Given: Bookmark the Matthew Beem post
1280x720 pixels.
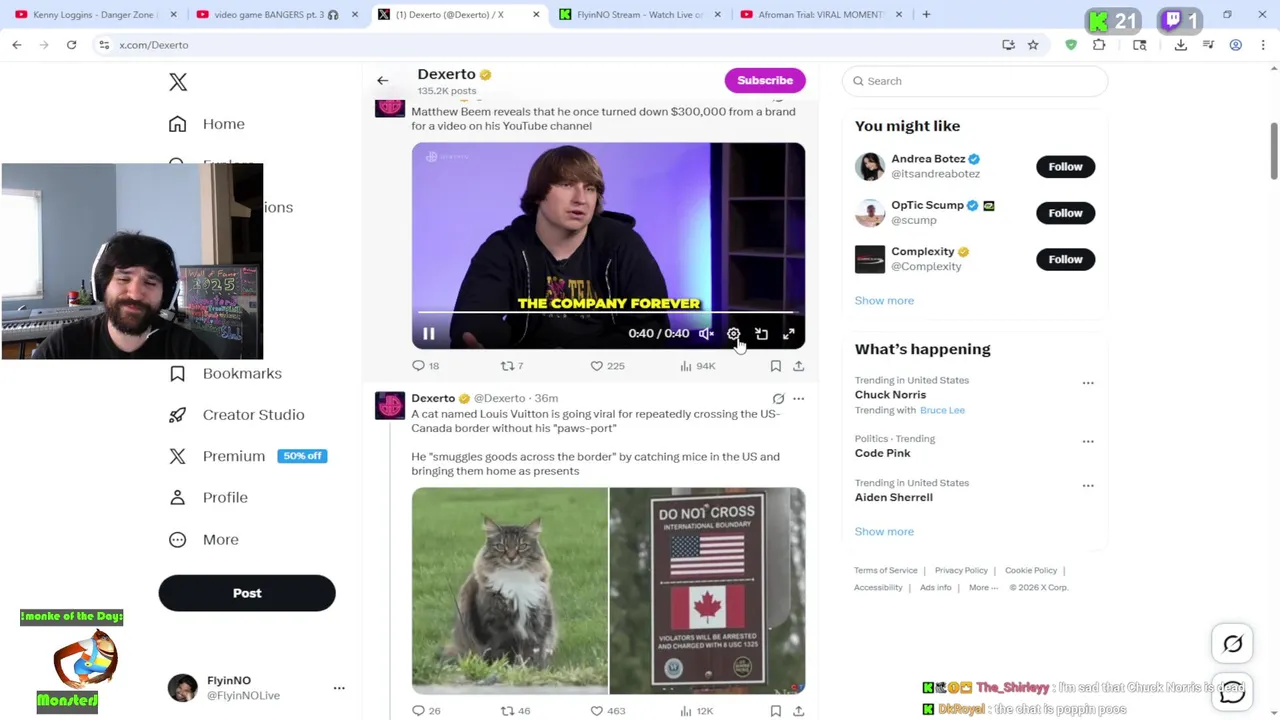Looking at the screenshot, I should 776,366.
